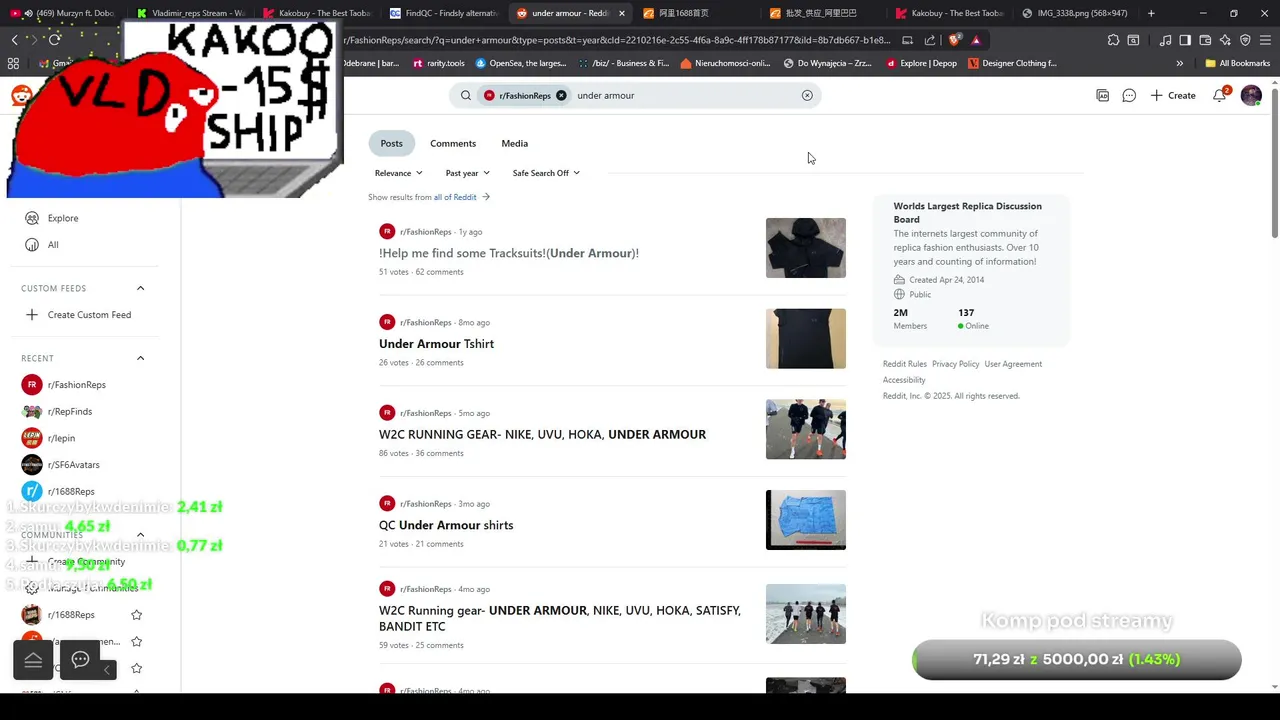Reload the page with the refresh icon
The width and height of the screenshot is (1280, 720).
(54, 40)
